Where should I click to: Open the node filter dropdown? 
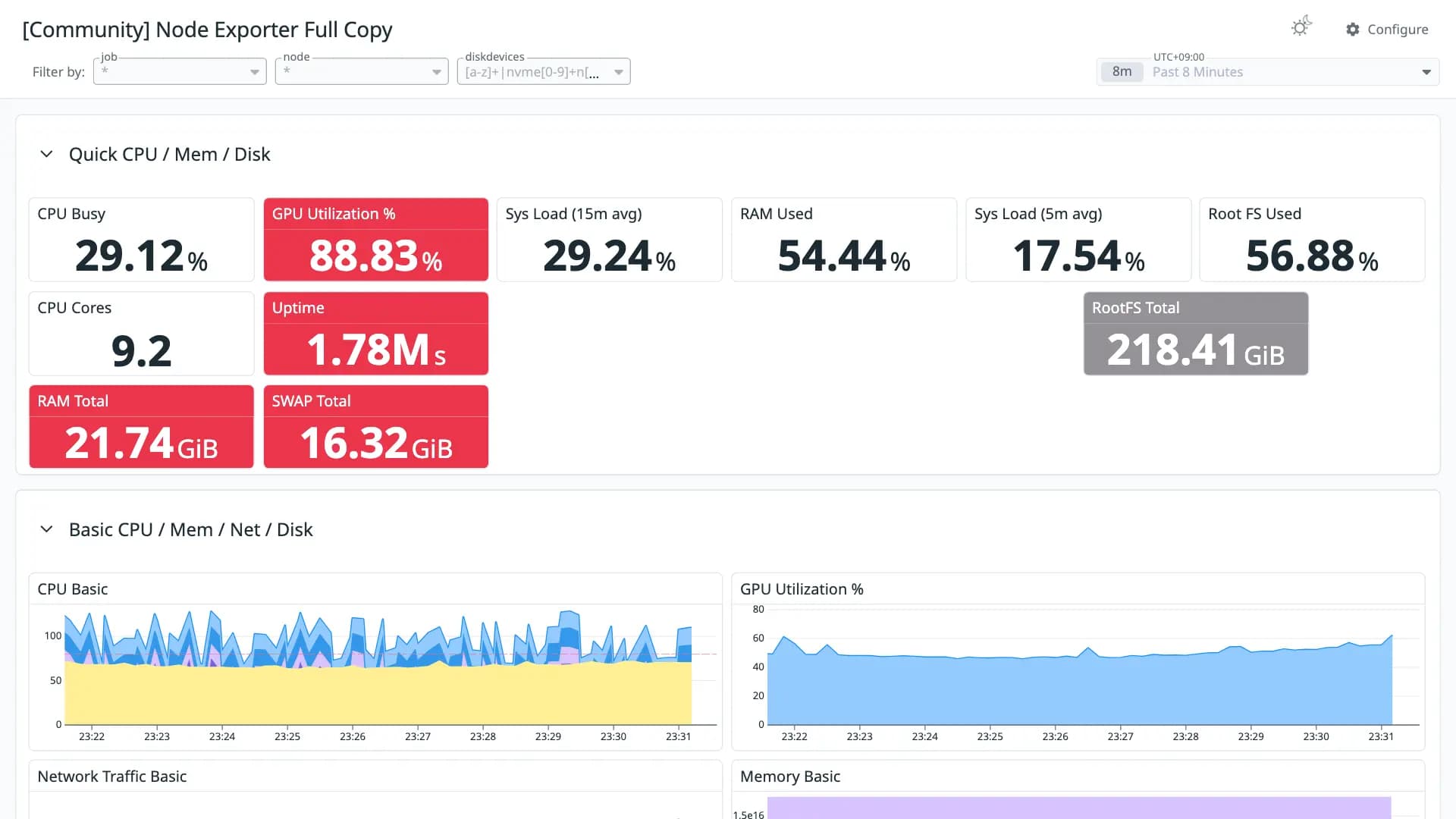pyautogui.click(x=362, y=71)
